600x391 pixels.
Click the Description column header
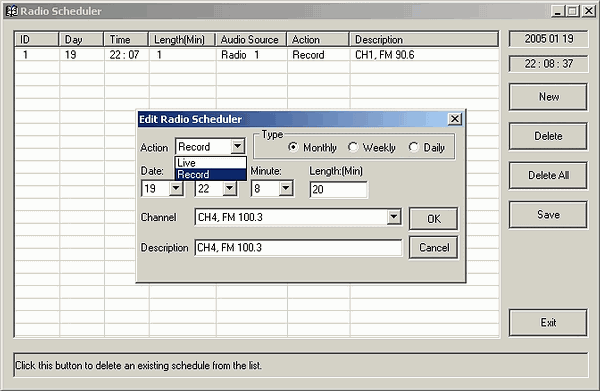tap(424, 40)
